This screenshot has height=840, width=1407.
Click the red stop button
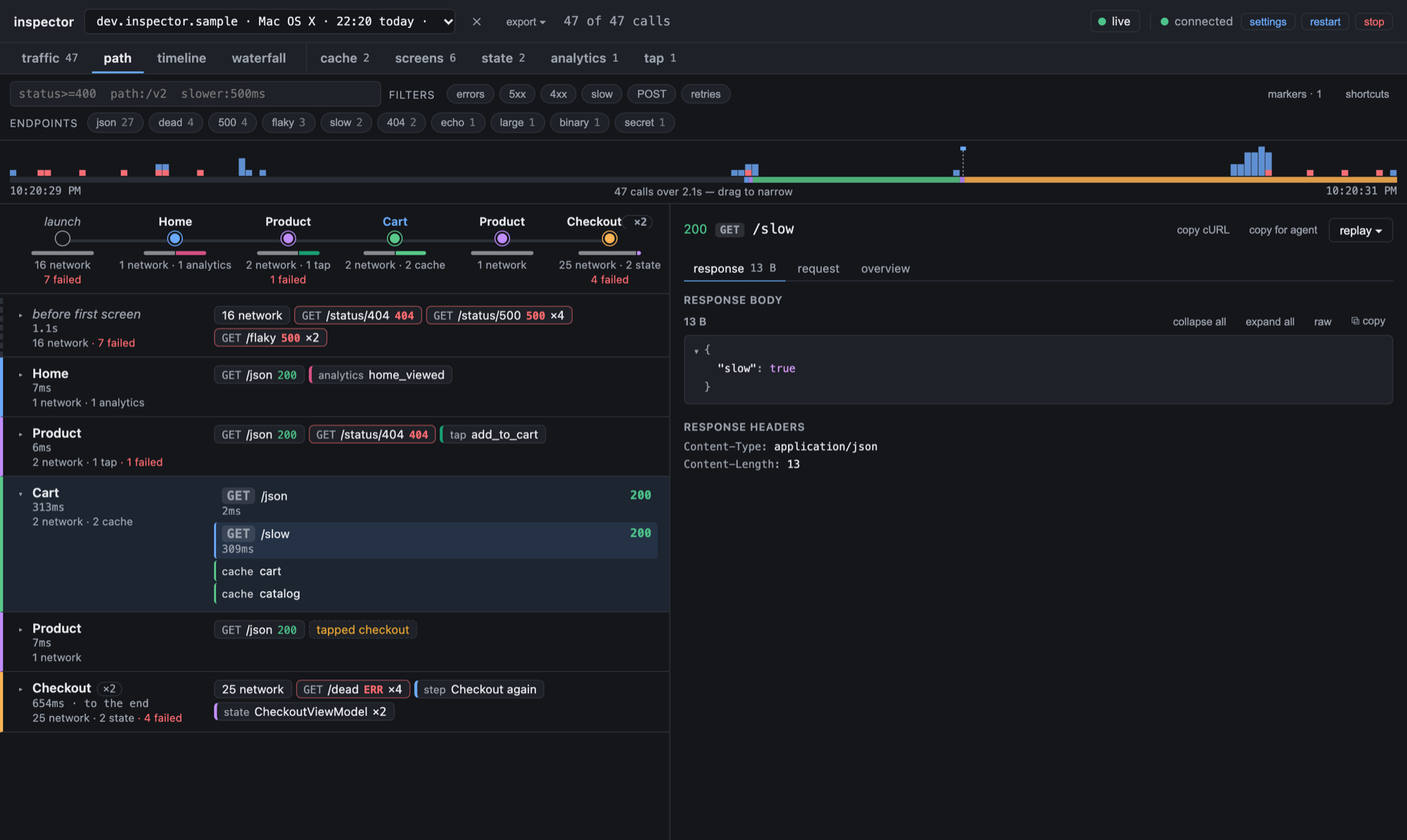(x=1373, y=22)
